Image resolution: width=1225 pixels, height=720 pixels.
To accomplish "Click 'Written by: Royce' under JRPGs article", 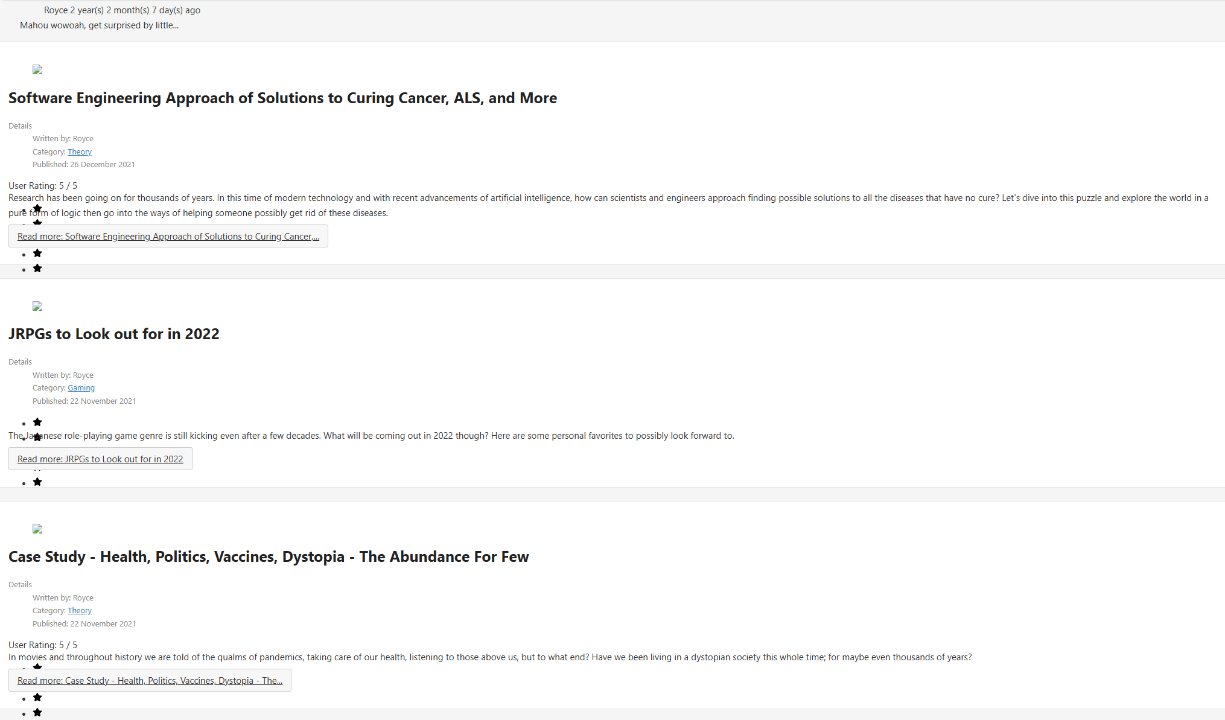I will [x=63, y=376].
